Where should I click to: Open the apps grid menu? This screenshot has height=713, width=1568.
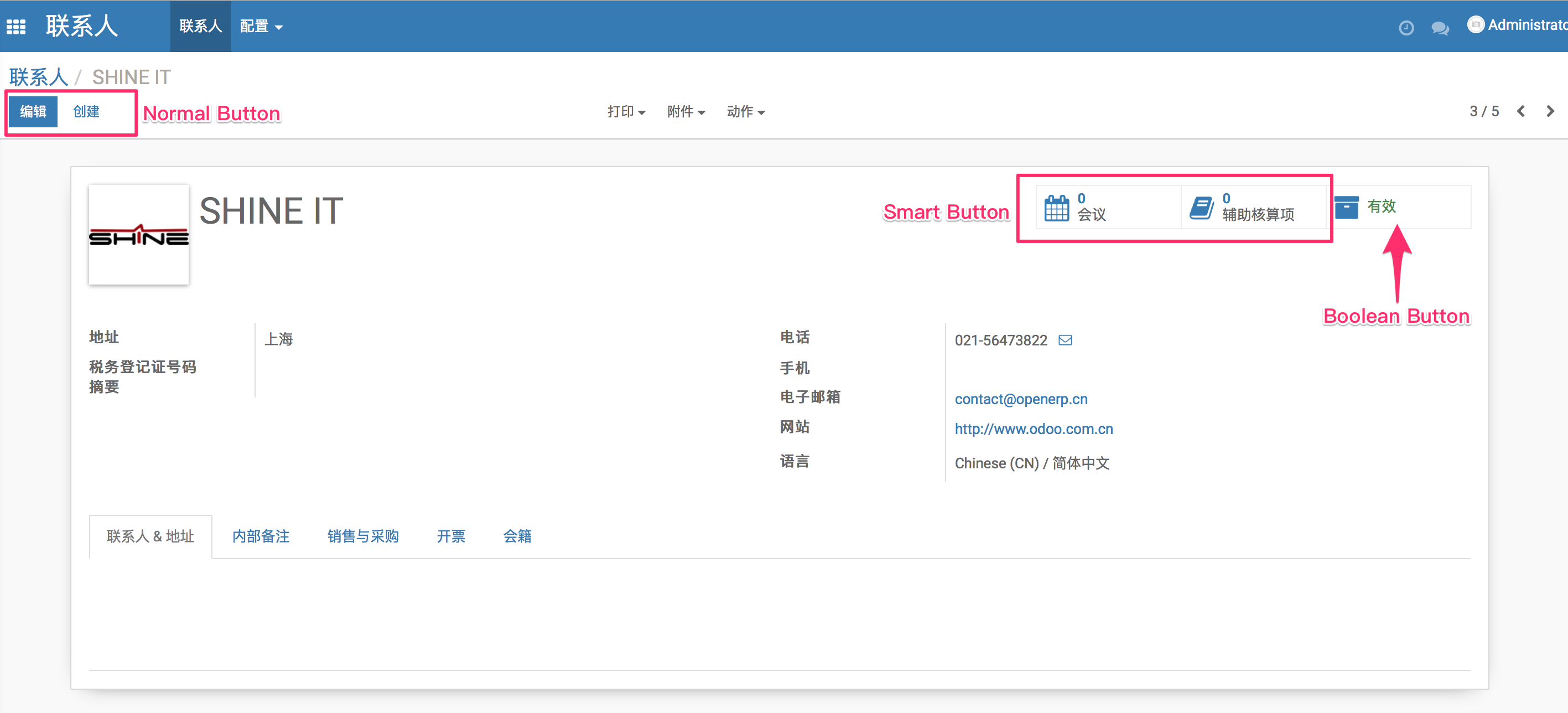point(15,25)
